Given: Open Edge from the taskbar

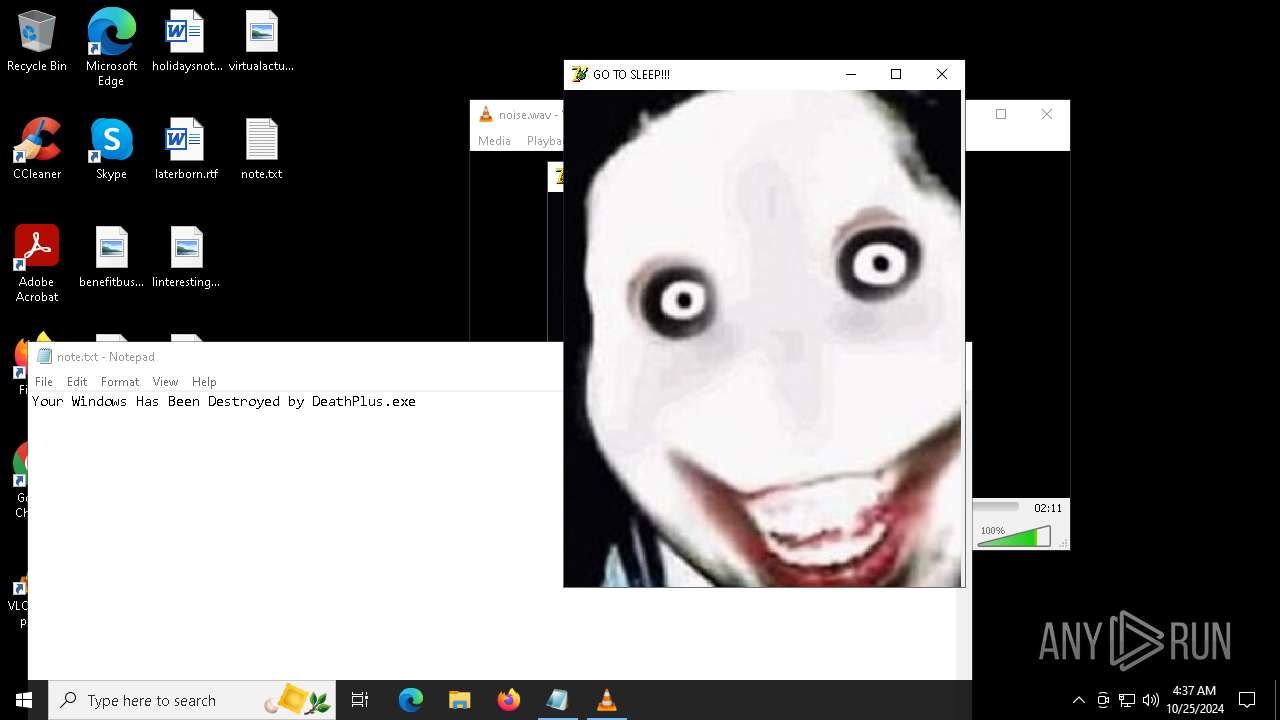Looking at the screenshot, I should [x=411, y=700].
